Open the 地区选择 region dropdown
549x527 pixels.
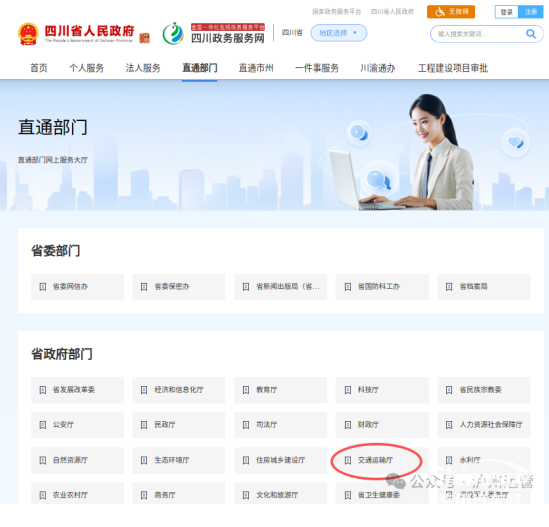[339, 33]
